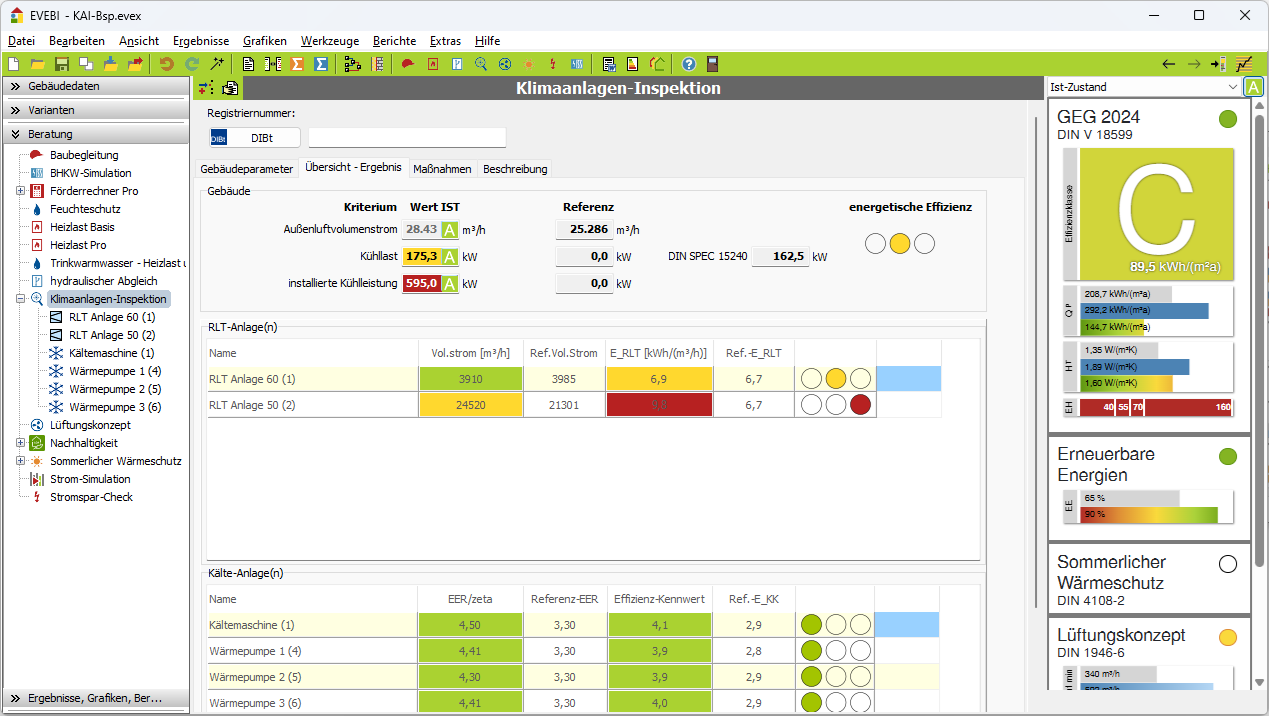
Task: Click the red efficiency circle for RLT Anlage 50
Action: [860, 405]
